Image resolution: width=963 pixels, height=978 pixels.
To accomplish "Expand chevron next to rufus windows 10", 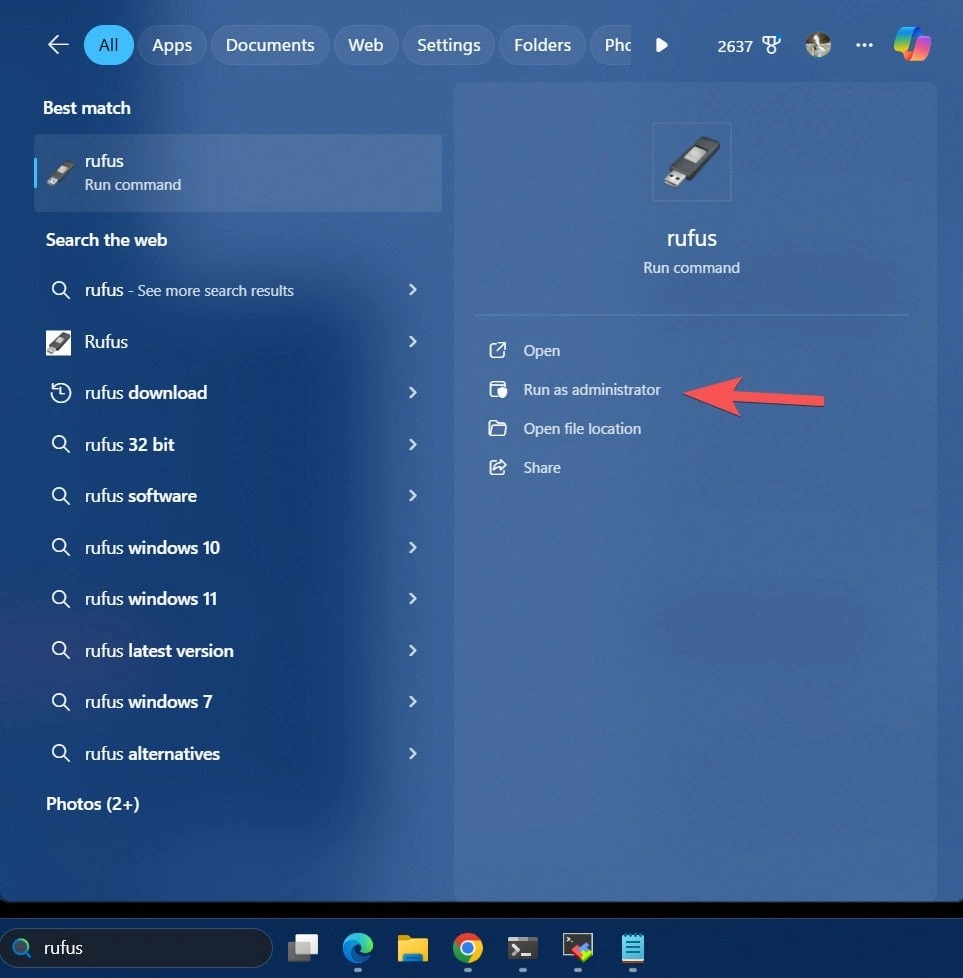I will click(x=412, y=547).
